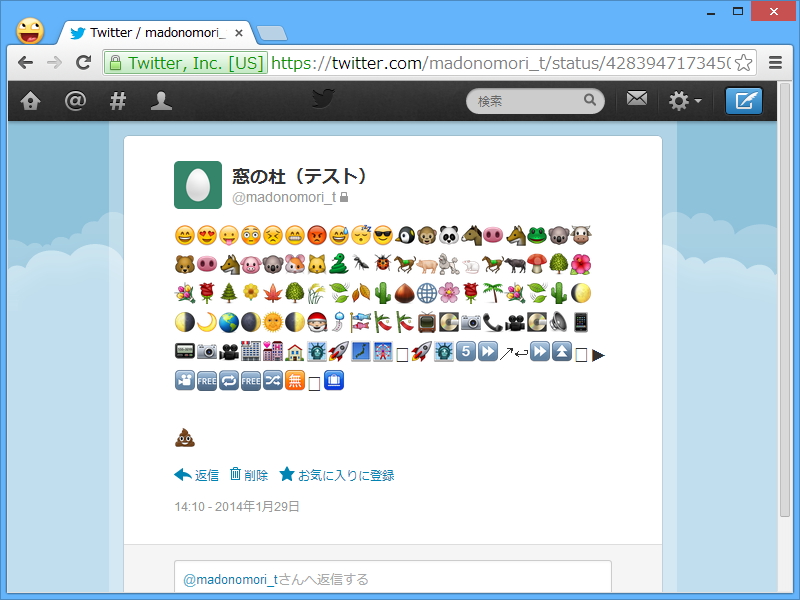Reload the page with the refresh icon
Image resolution: width=800 pixels, height=600 pixels.
pos(84,62)
